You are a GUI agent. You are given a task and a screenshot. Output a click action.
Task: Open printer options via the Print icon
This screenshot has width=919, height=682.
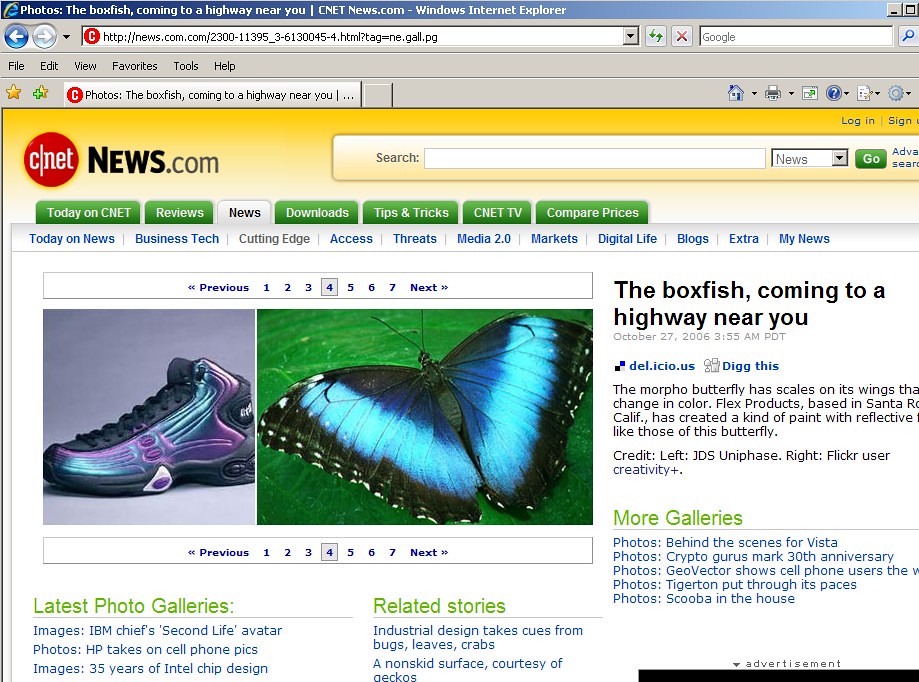(x=771, y=92)
